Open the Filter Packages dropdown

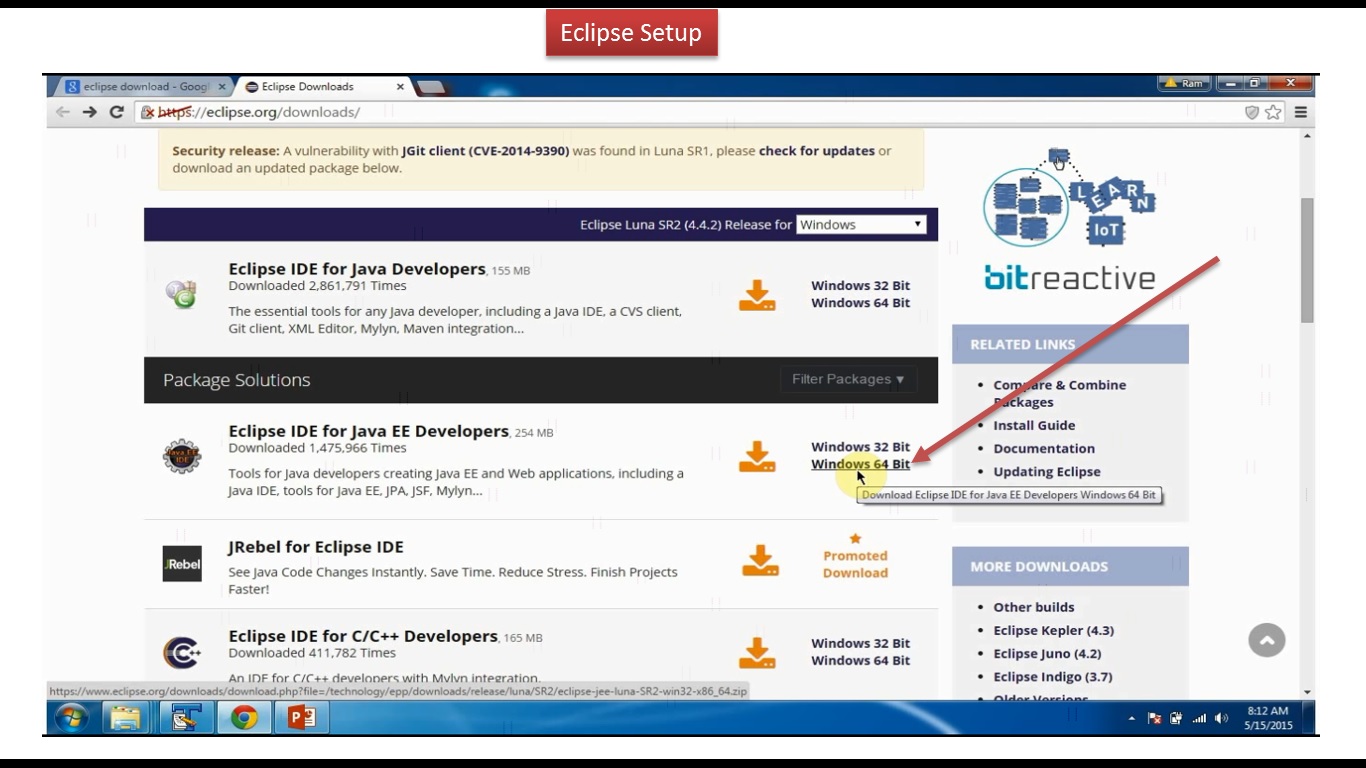[x=848, y=379]
